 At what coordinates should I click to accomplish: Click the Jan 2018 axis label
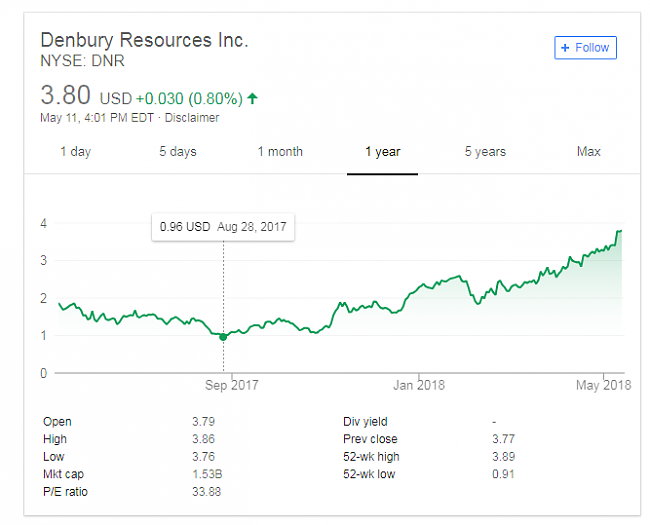pyautogui.click(x=417, y=385)
